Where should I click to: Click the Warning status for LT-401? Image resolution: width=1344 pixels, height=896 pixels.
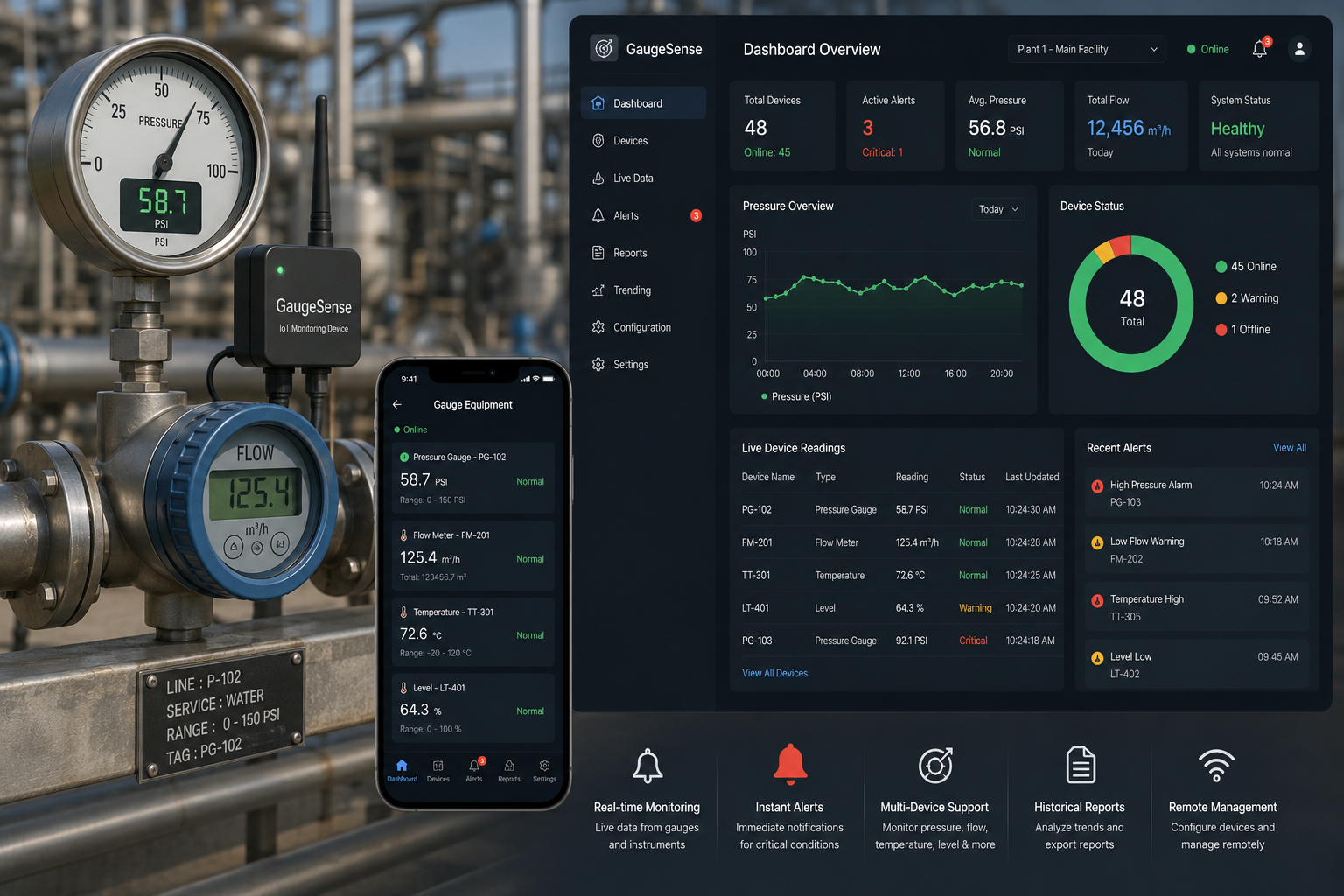click(x=975, y=608)
